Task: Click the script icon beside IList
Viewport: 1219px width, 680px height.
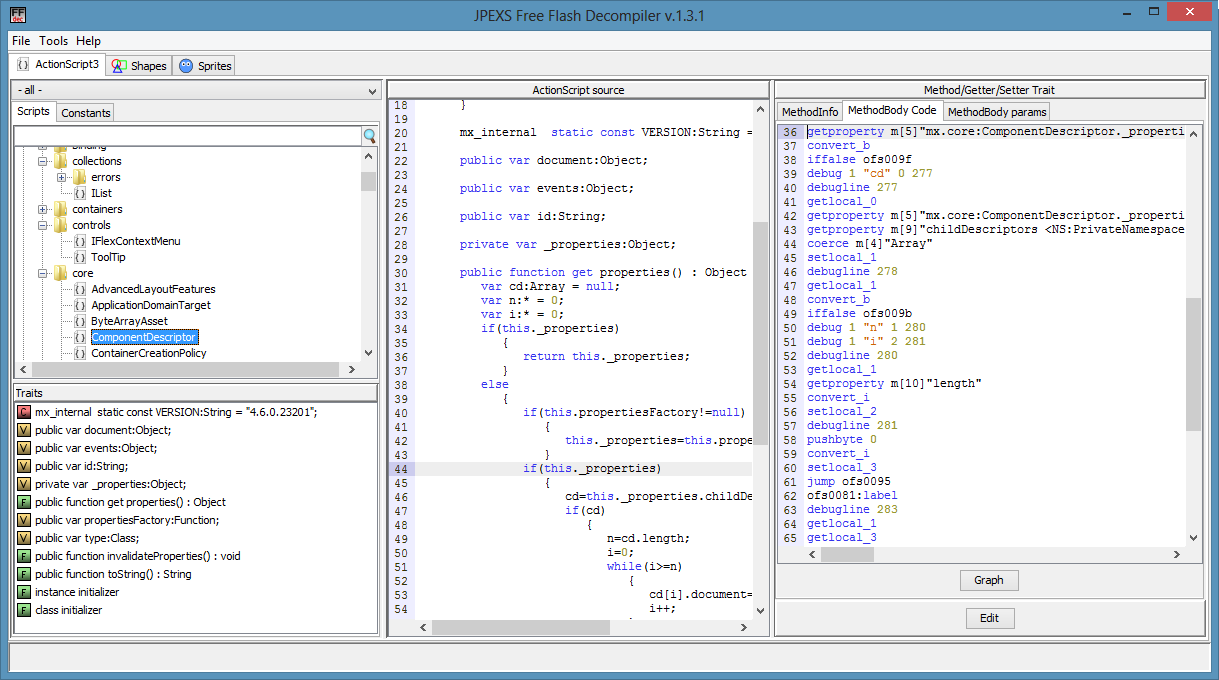Action: [x=80, y=193]
